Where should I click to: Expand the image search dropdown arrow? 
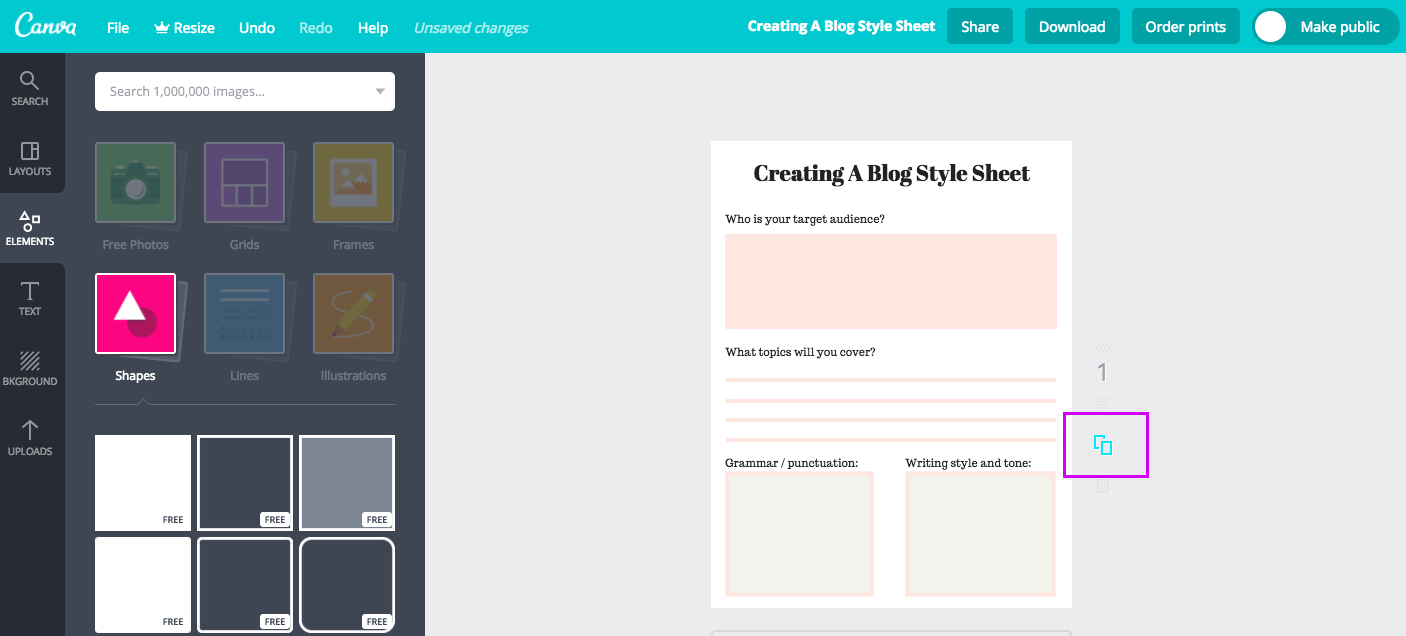[x=380, y=92]
